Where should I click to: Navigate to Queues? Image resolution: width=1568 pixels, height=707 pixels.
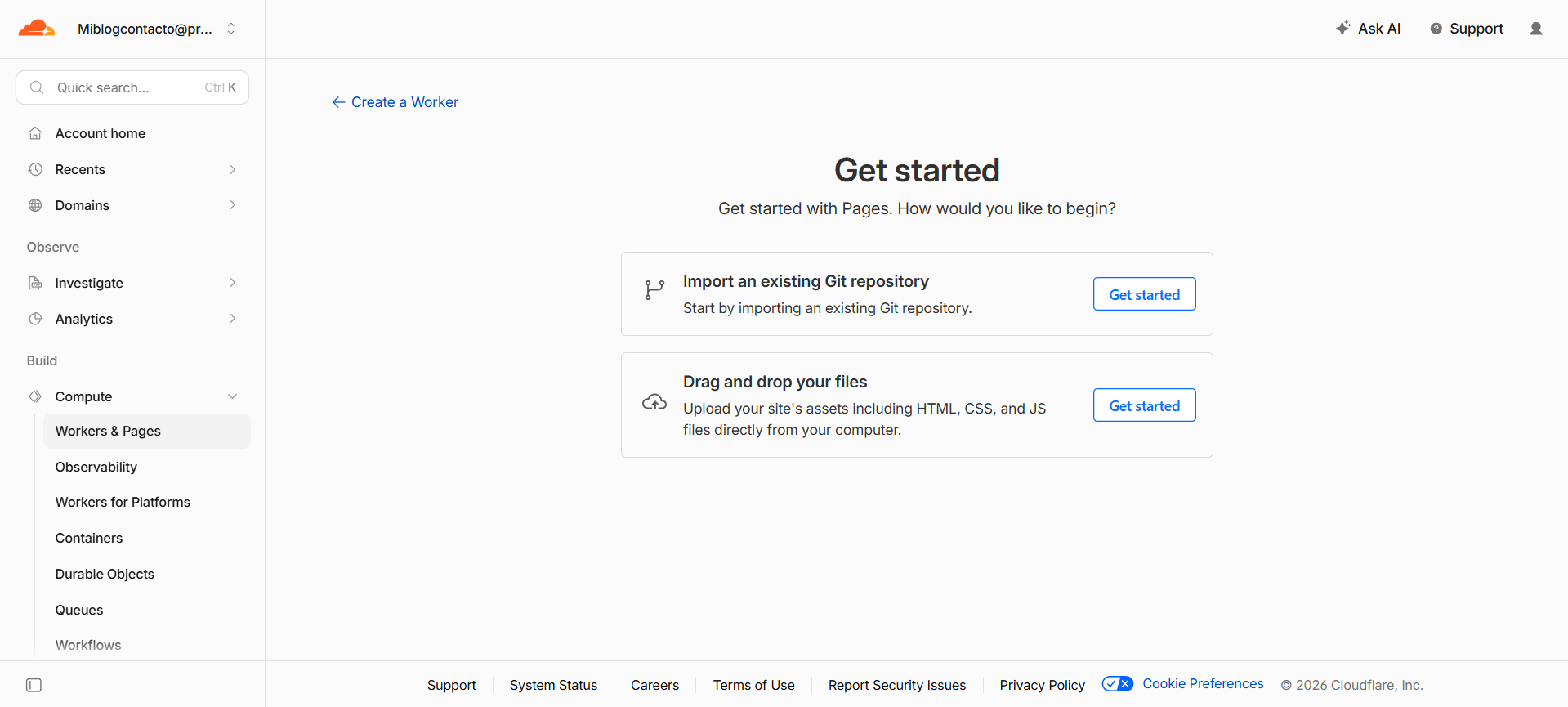[x=79, y=610]
